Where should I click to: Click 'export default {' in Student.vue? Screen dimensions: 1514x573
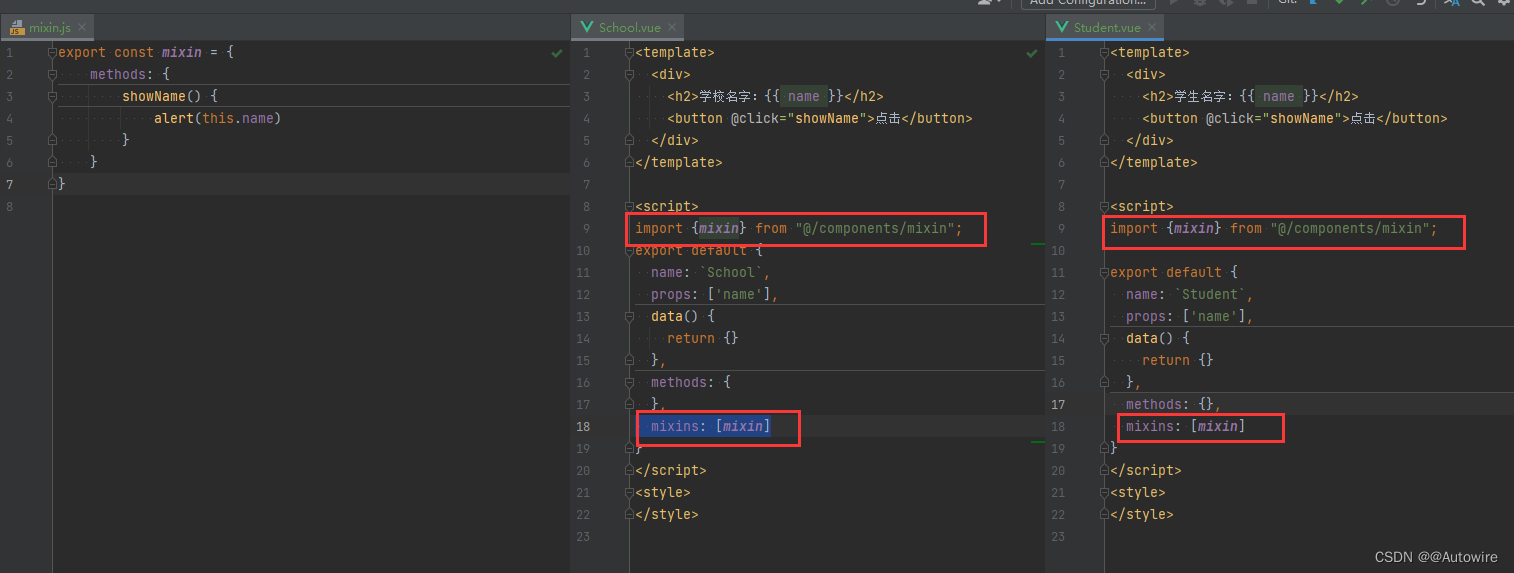(1174, 272)
